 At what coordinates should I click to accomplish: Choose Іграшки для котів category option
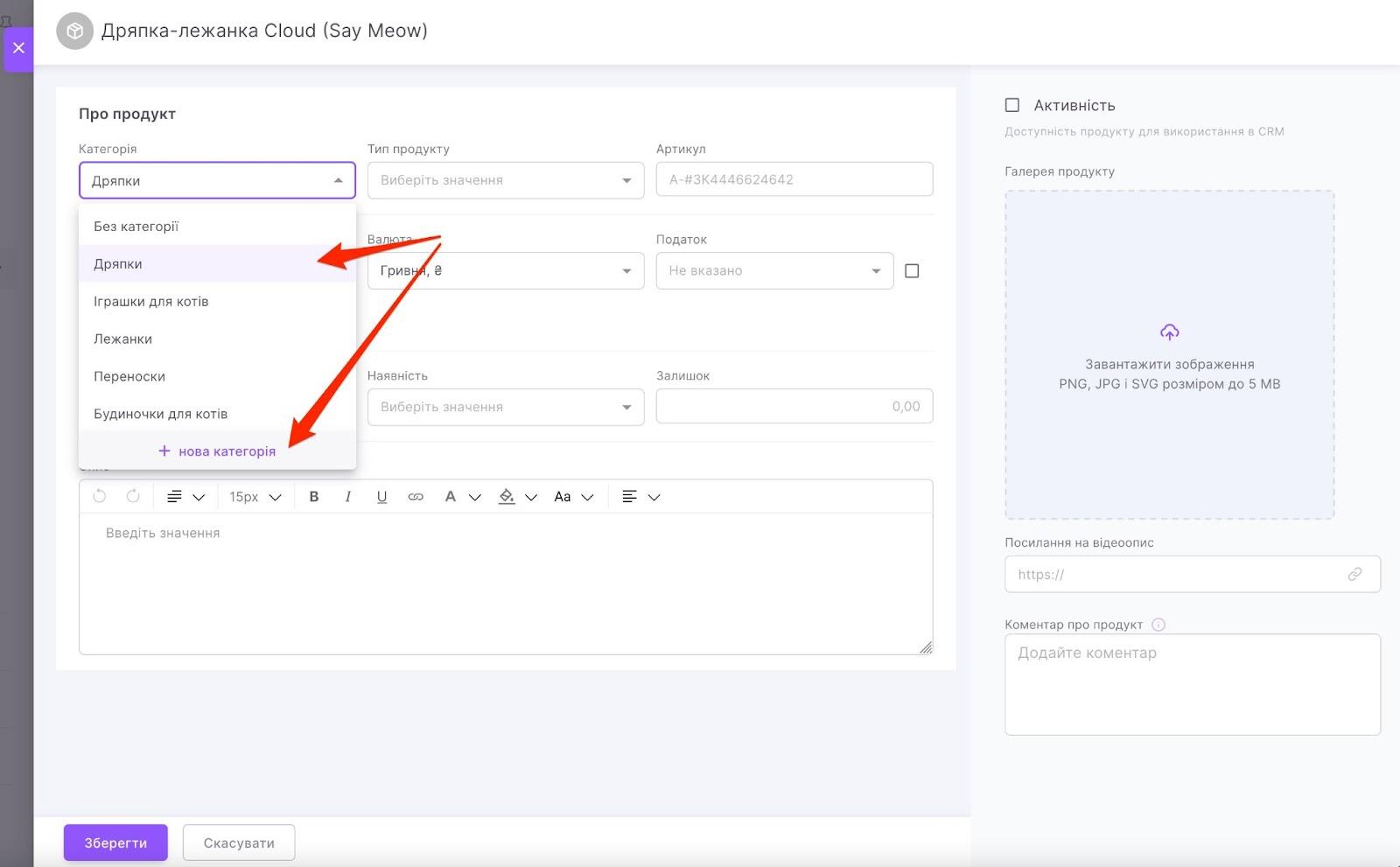pyautogui.click(x=151, y=301)
